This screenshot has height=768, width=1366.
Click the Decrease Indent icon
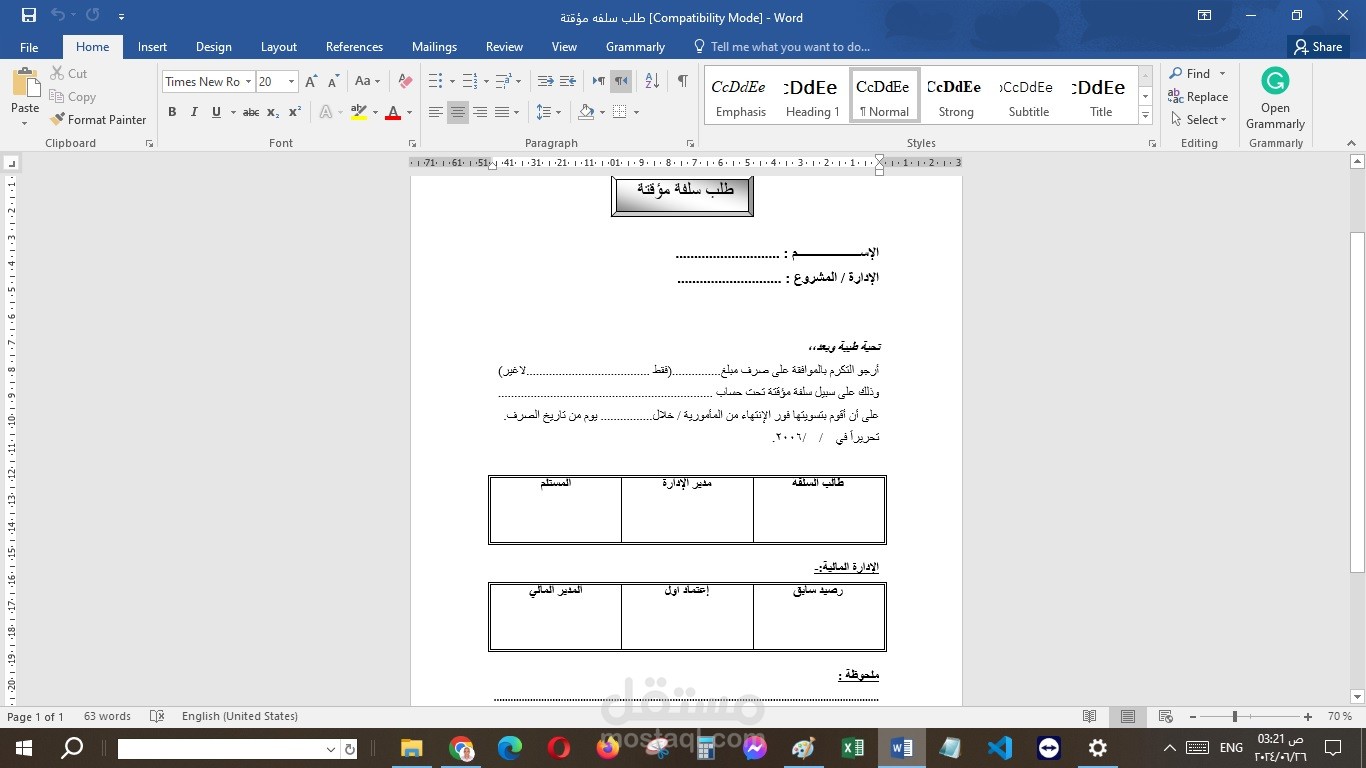click(545, 82)
